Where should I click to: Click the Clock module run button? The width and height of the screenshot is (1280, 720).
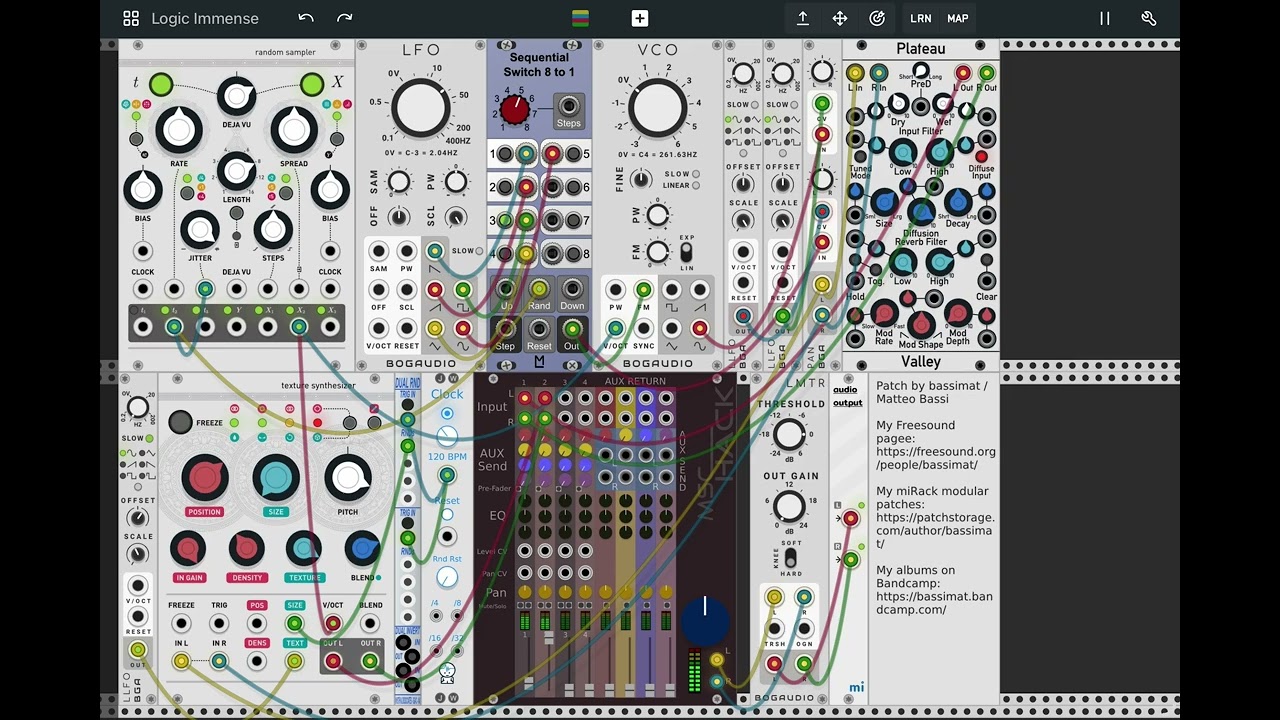tap(447, 413)
